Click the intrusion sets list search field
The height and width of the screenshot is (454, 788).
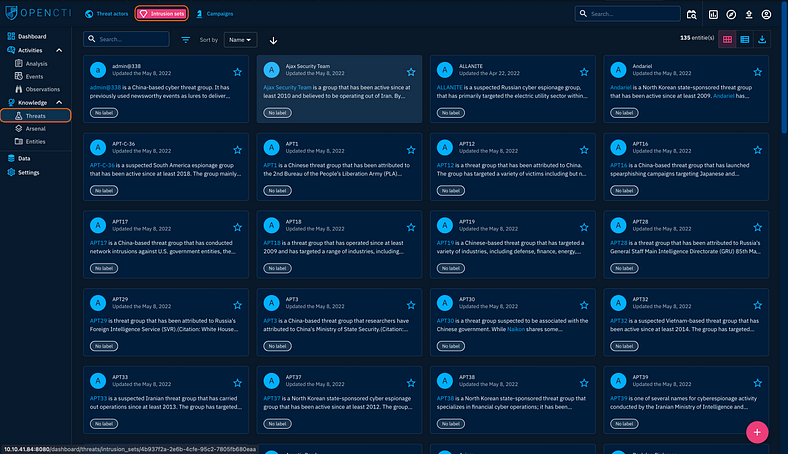pyautogui.click(x=126, y=39)
